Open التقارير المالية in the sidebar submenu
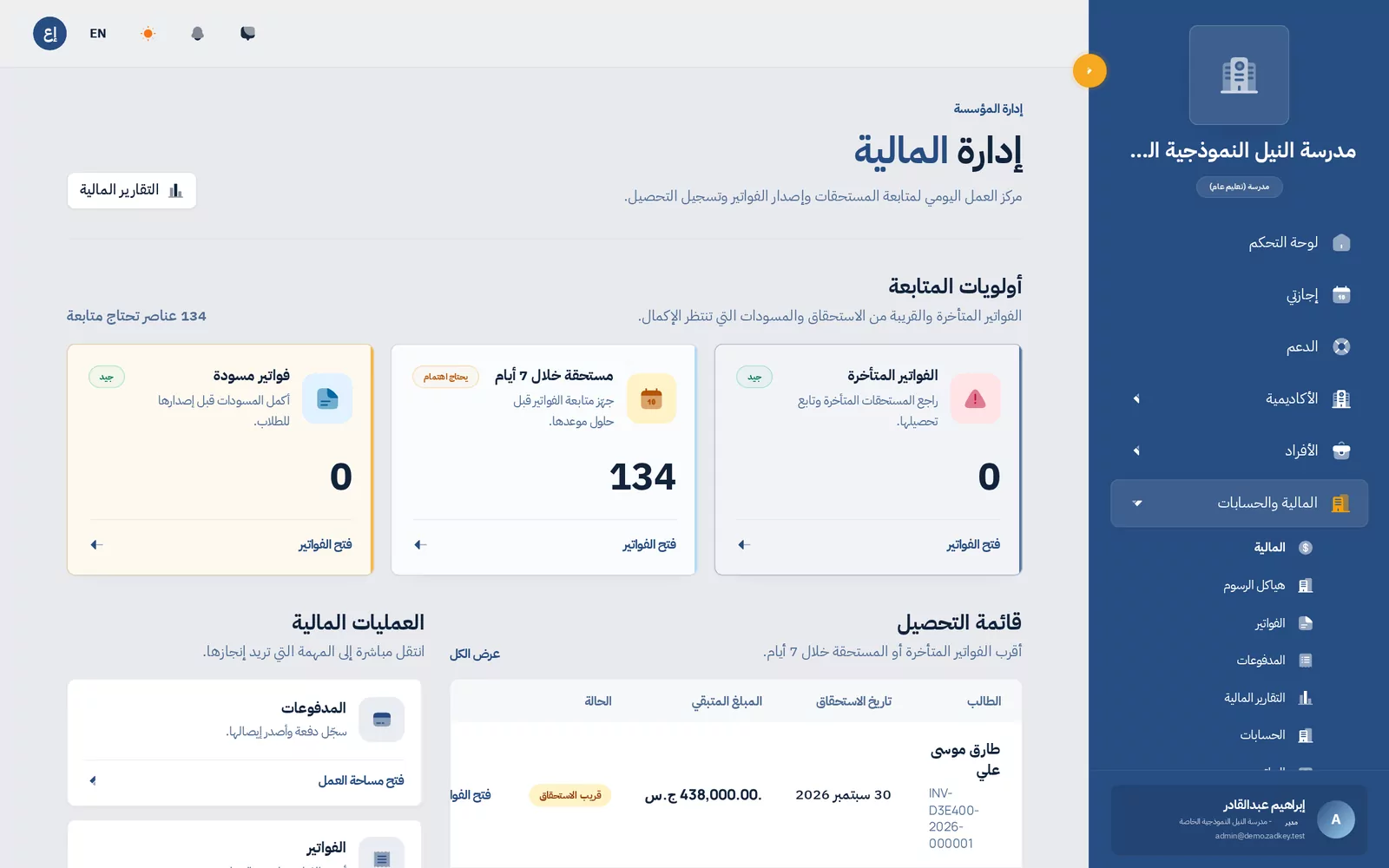The width and height of the screenshot is (1389, 868). [1267, 698]
